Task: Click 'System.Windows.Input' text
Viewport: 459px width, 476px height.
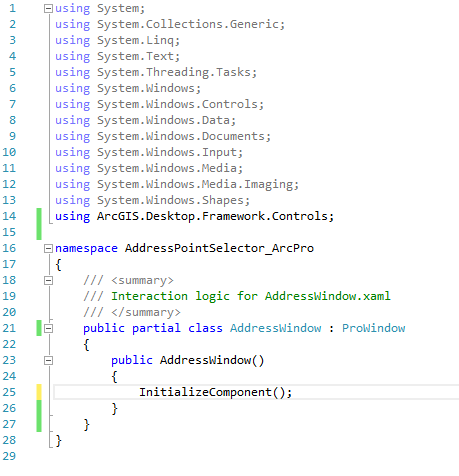Action: pyautogui.click(x=167, y=152)
